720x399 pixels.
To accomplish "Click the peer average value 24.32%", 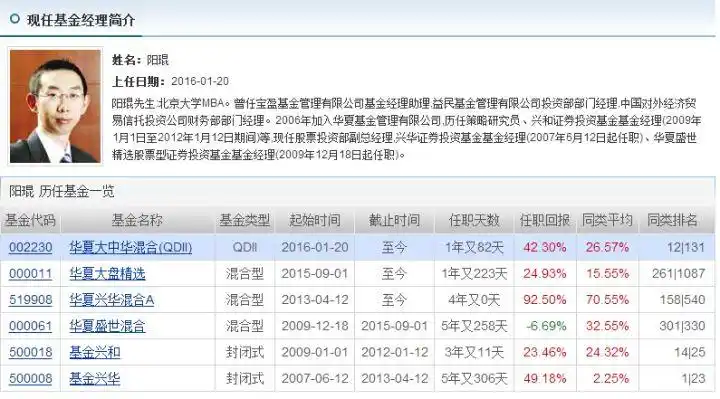I will (607, 352).
